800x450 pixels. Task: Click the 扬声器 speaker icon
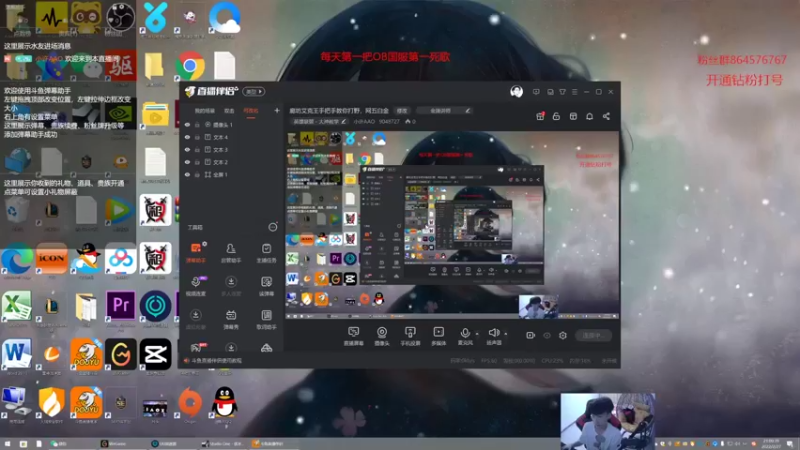(493, 333)
